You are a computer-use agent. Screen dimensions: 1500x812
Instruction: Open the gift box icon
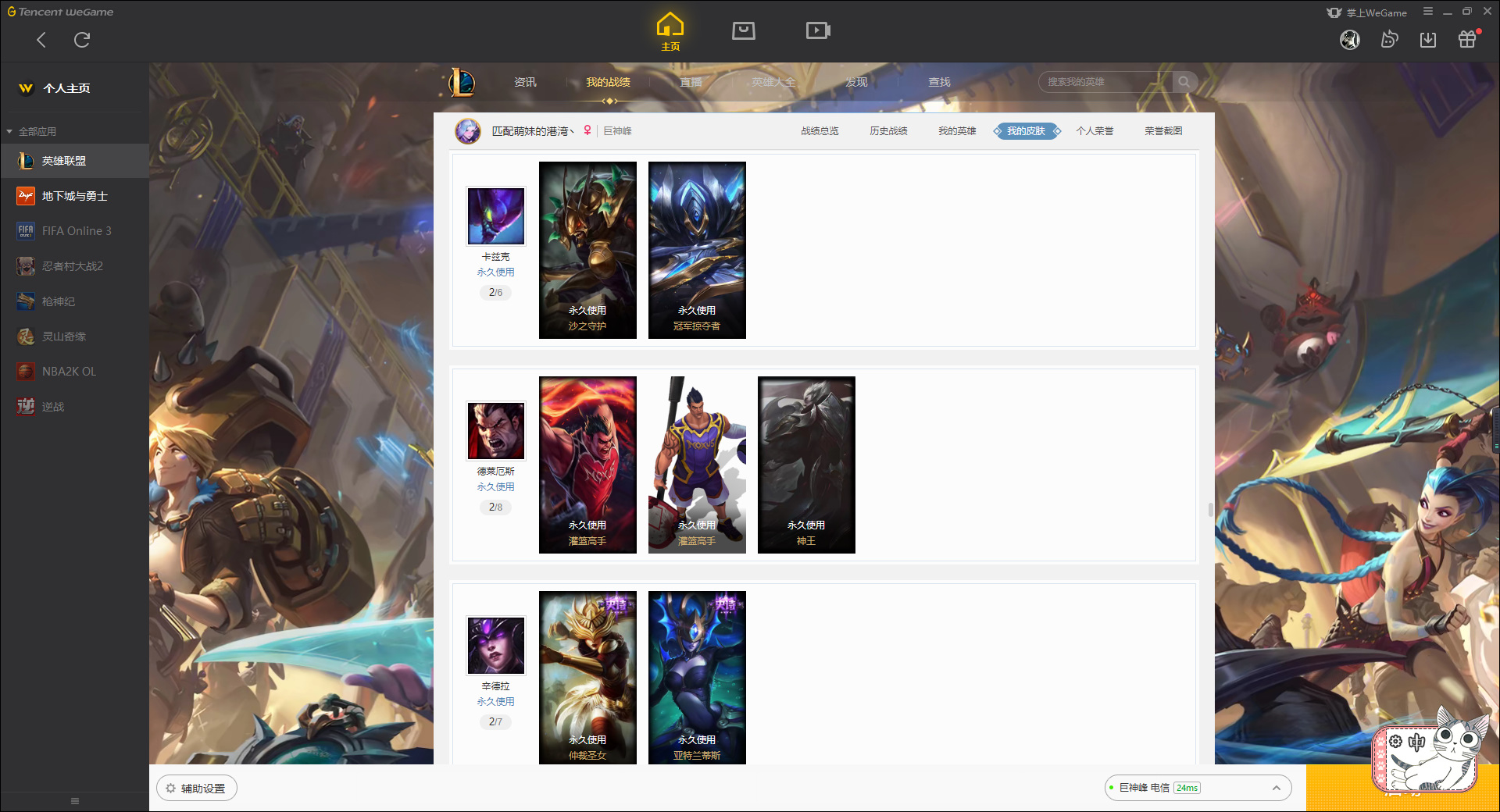[1467, 39]
